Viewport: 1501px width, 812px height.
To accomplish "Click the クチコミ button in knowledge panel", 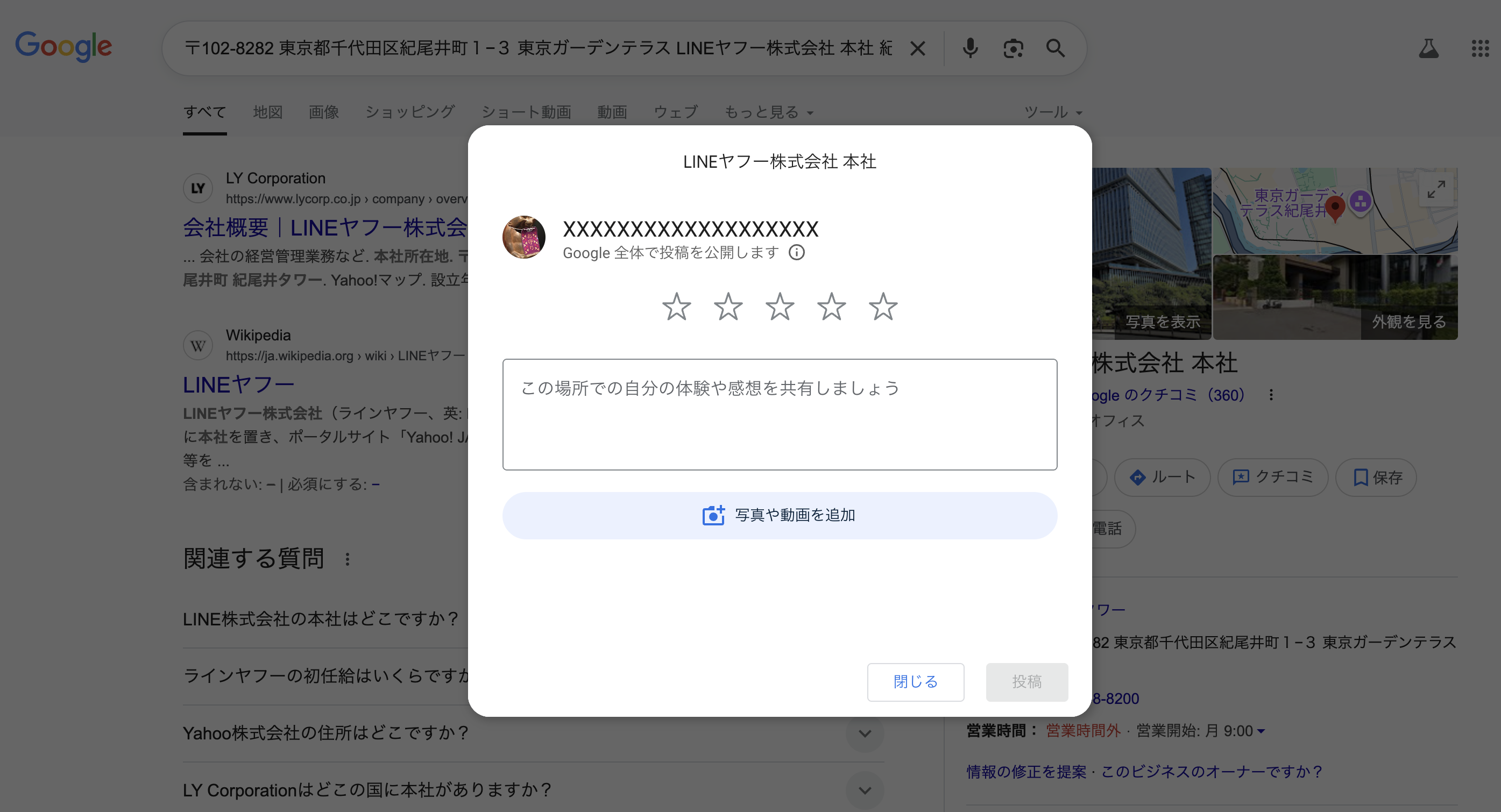I will point(1273,478).
